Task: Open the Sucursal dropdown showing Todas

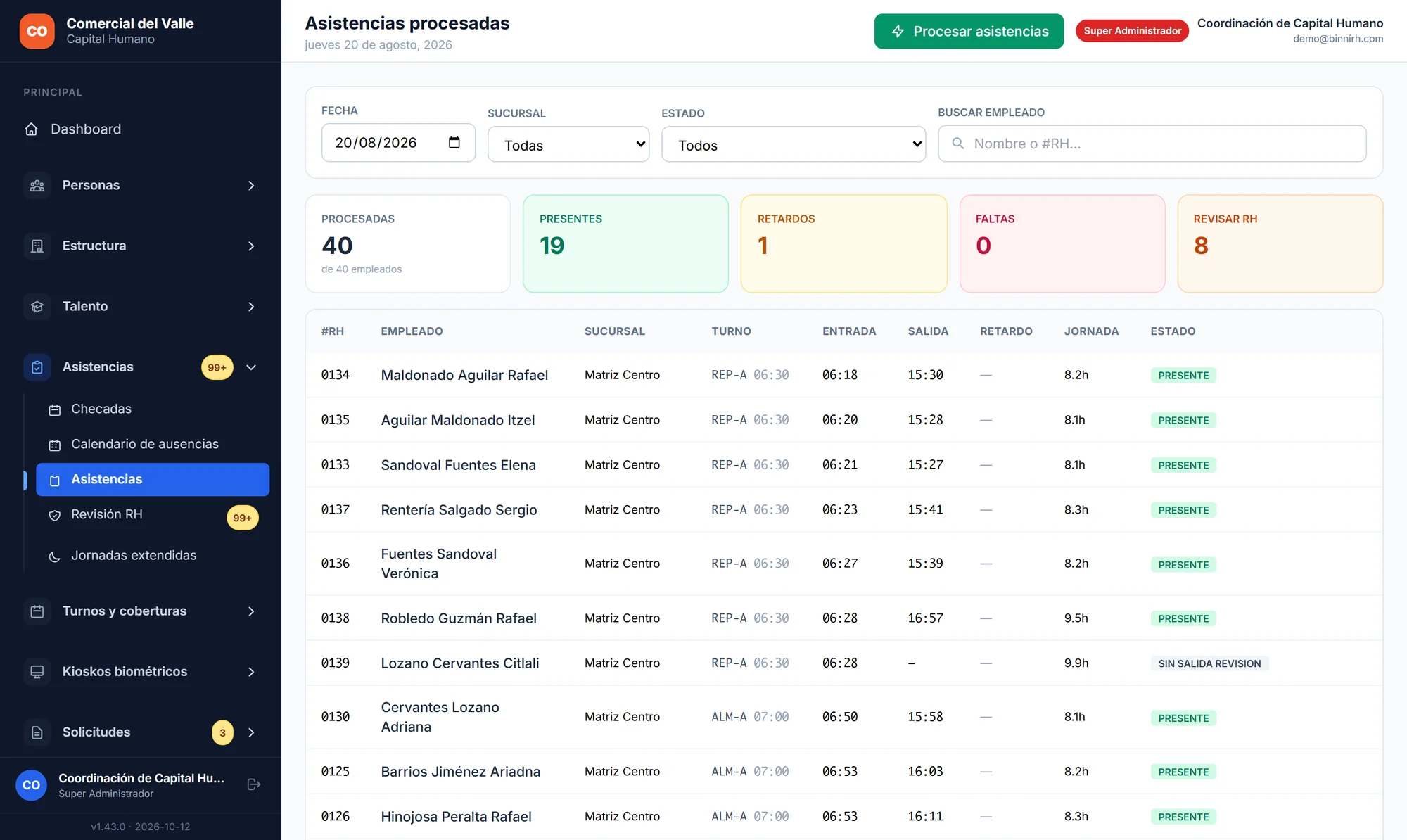Action: pyautogui.click(x=568, y=144)
